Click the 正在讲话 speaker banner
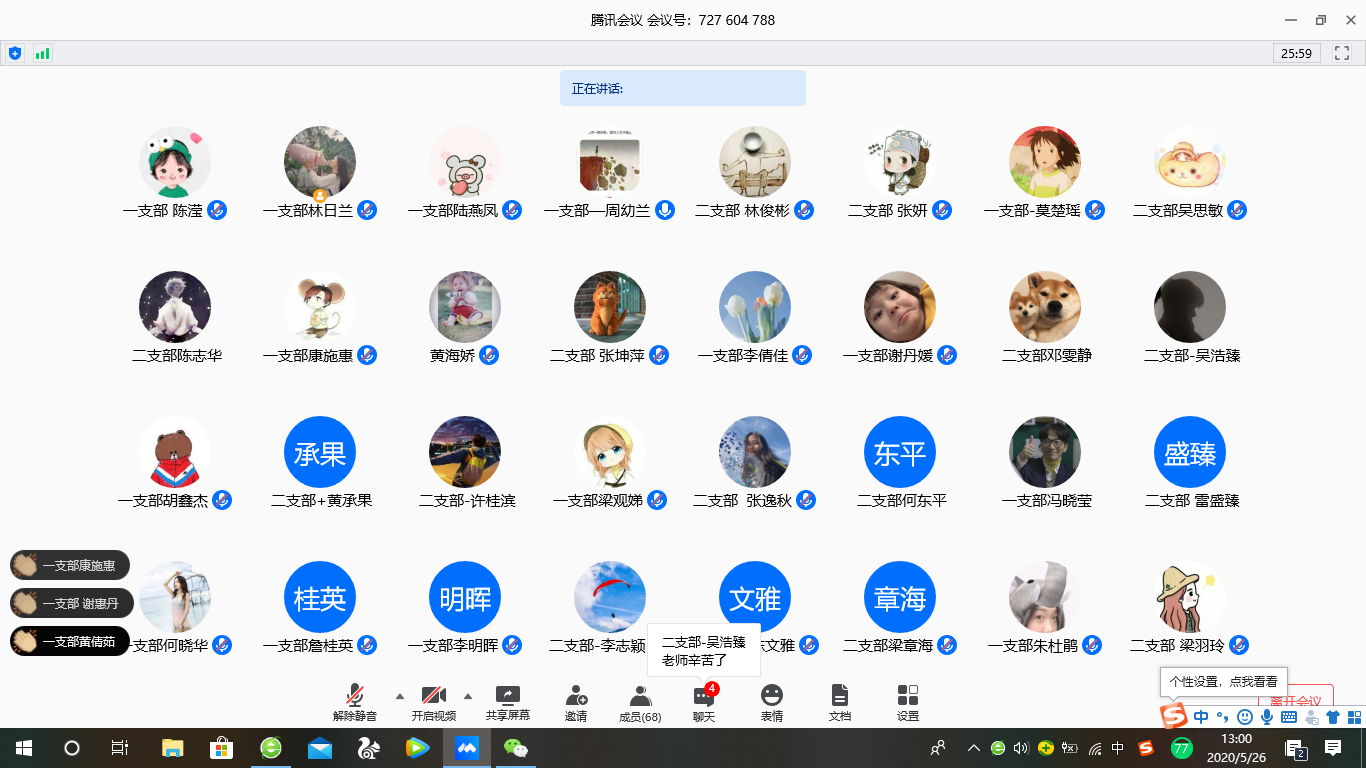Image resolution: width=1366 pixels, height=768 pixels. [683, 88]
